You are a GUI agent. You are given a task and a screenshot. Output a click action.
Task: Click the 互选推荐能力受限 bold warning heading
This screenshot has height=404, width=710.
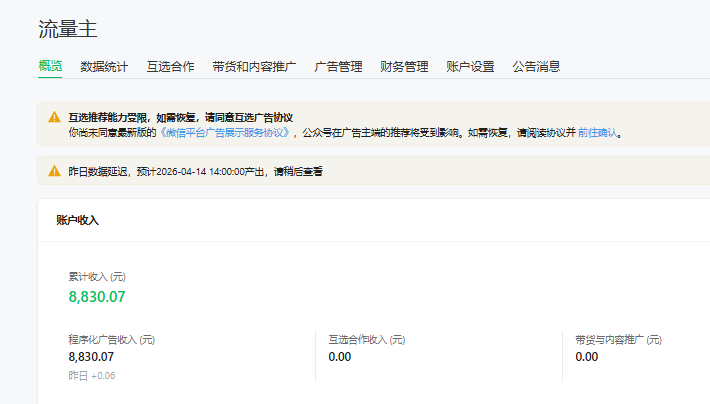181,118
